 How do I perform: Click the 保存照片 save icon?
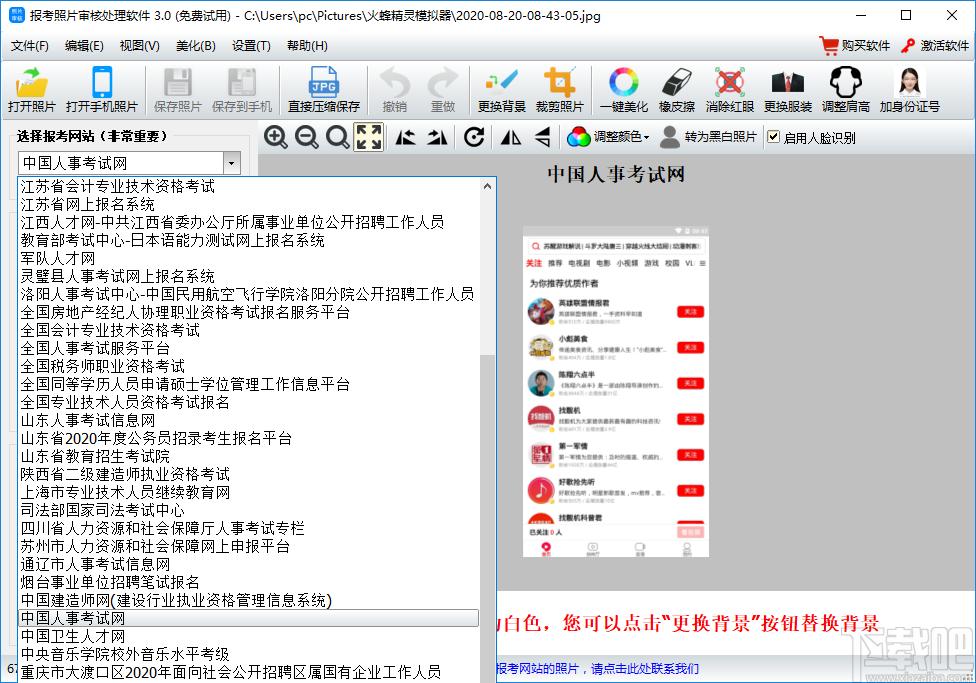pos(177,89)
